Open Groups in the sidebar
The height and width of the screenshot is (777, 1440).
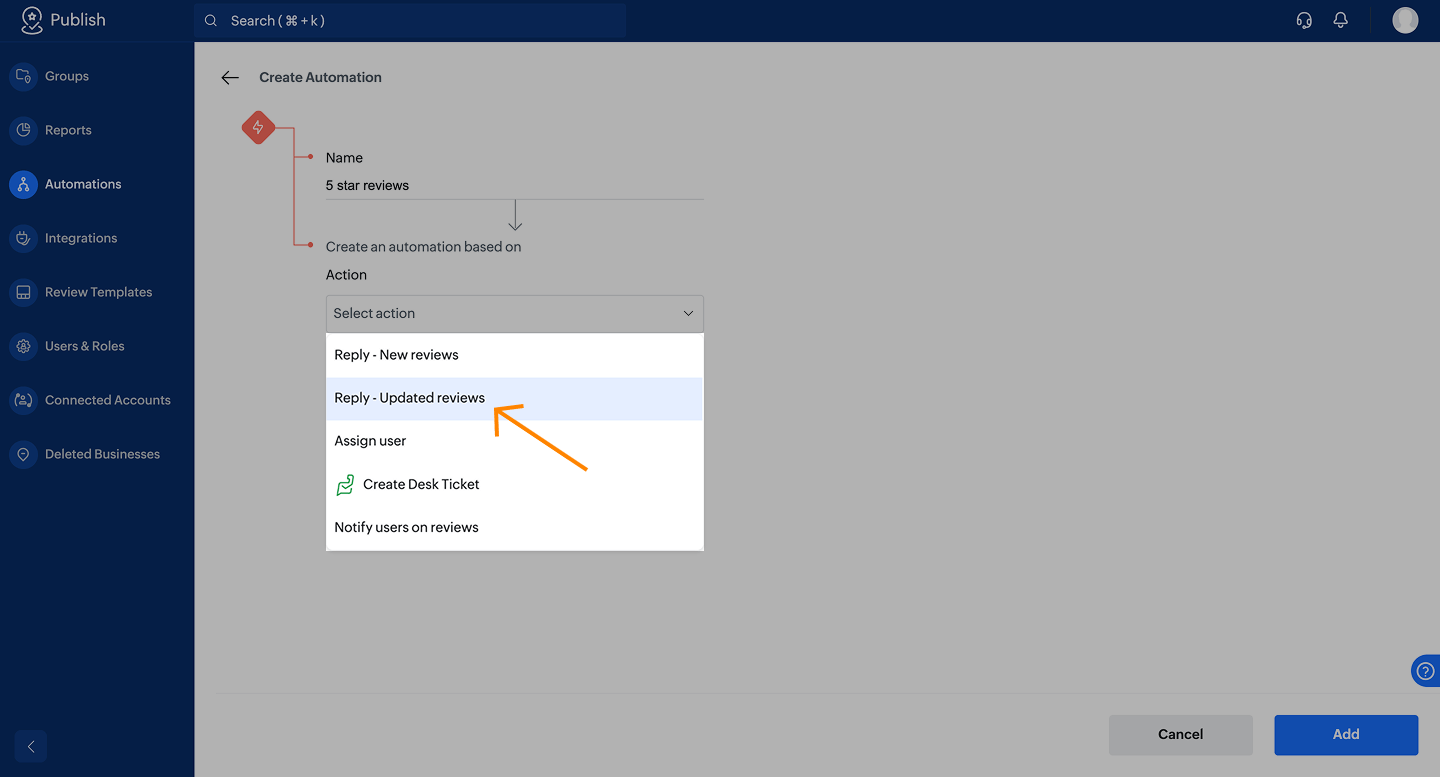pos(97,76)
